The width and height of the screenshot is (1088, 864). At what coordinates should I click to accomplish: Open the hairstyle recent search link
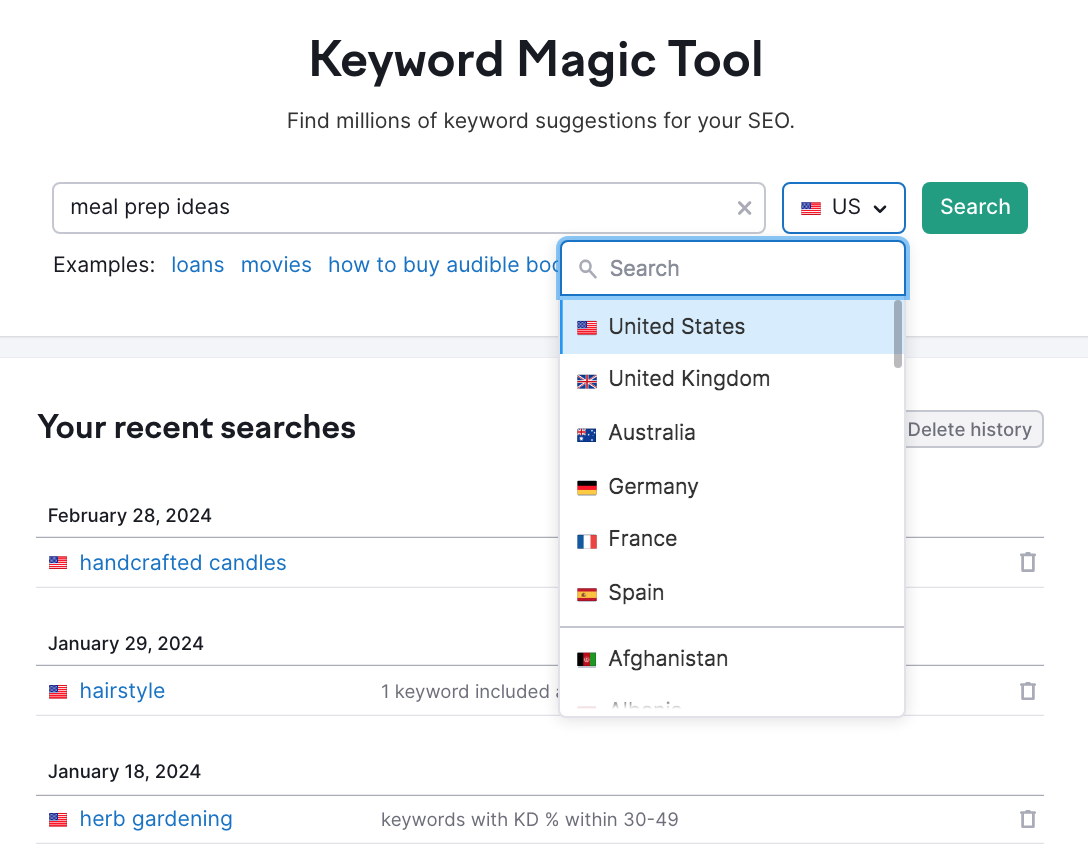122,691
